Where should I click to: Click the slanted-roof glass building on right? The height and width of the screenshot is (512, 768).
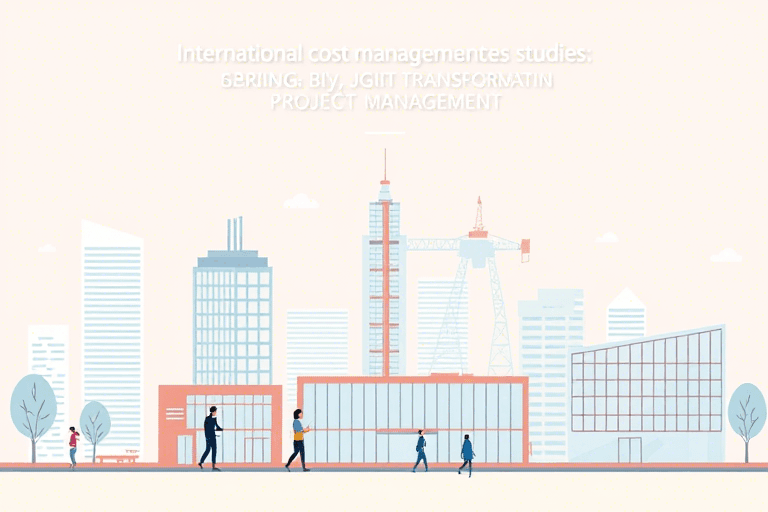click(648, 395)
